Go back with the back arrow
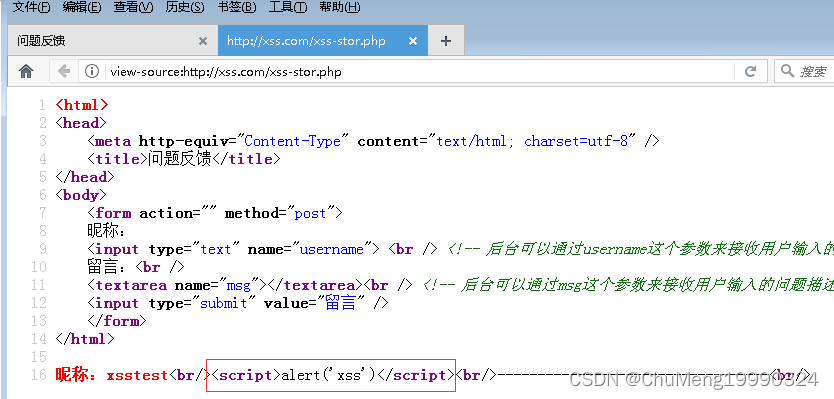The image size is (834, 399). coord(64,71)
